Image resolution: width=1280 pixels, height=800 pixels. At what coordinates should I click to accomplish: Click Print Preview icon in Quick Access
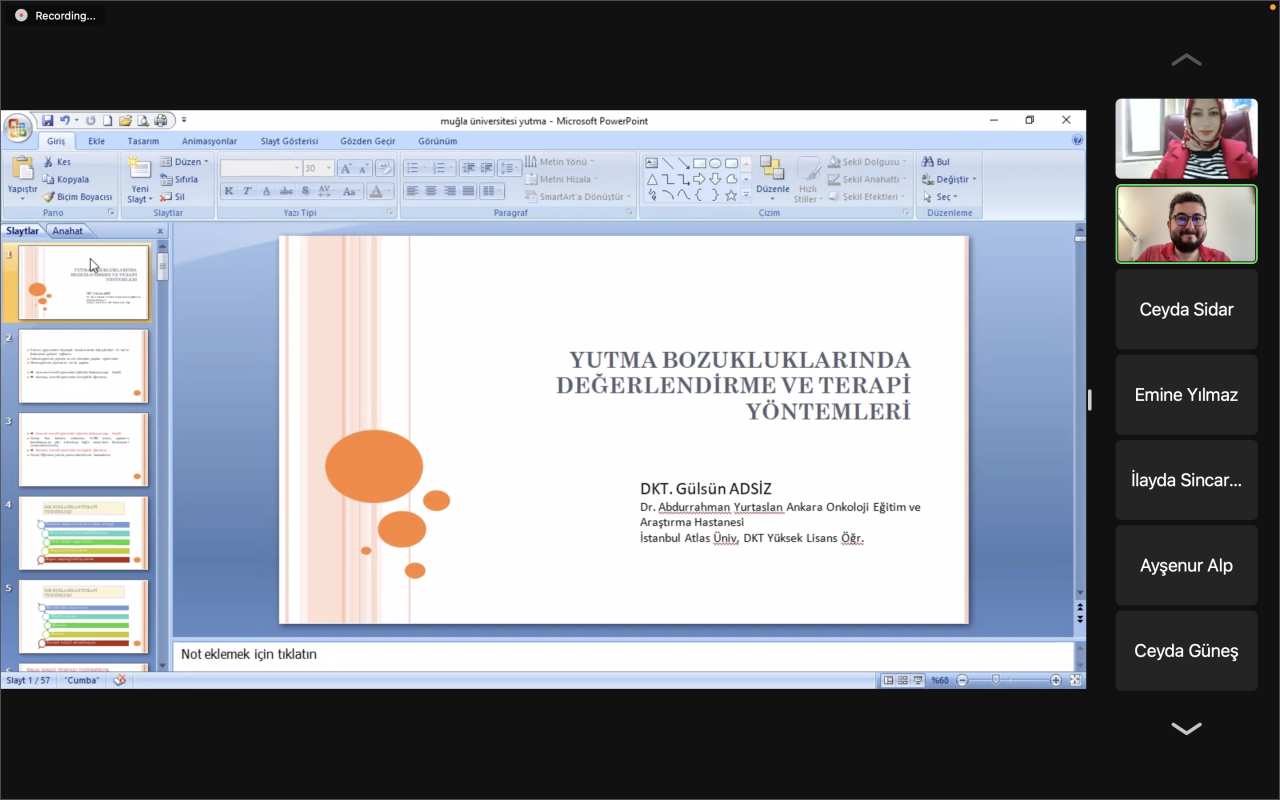(x=142, y=121)
